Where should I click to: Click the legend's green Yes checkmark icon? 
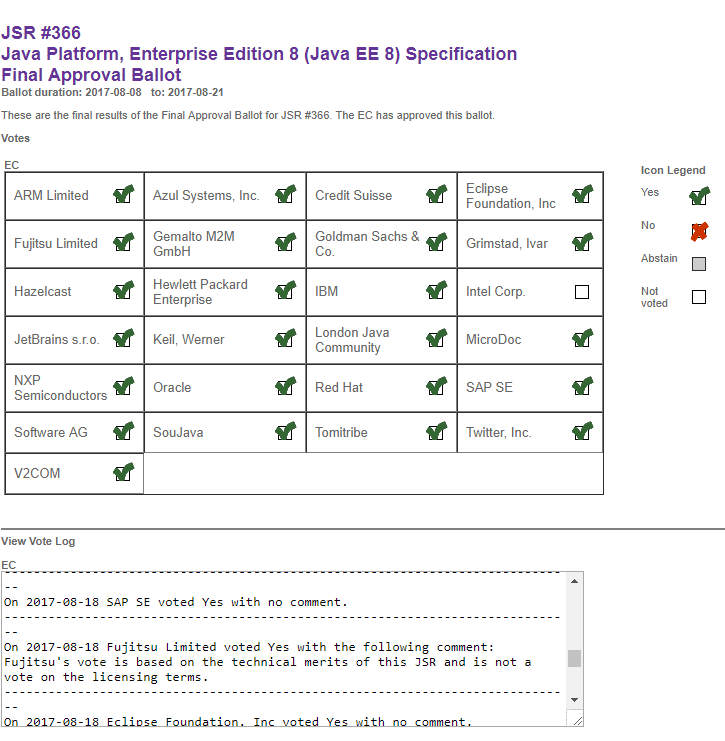click(x=699, y=196)
